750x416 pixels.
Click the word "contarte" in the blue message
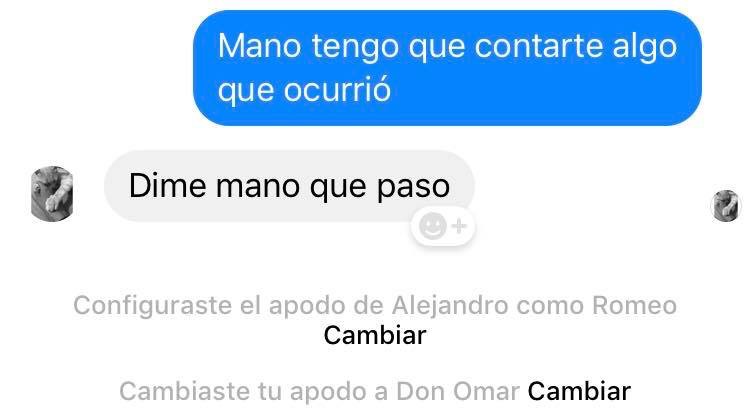click(539, 46)
